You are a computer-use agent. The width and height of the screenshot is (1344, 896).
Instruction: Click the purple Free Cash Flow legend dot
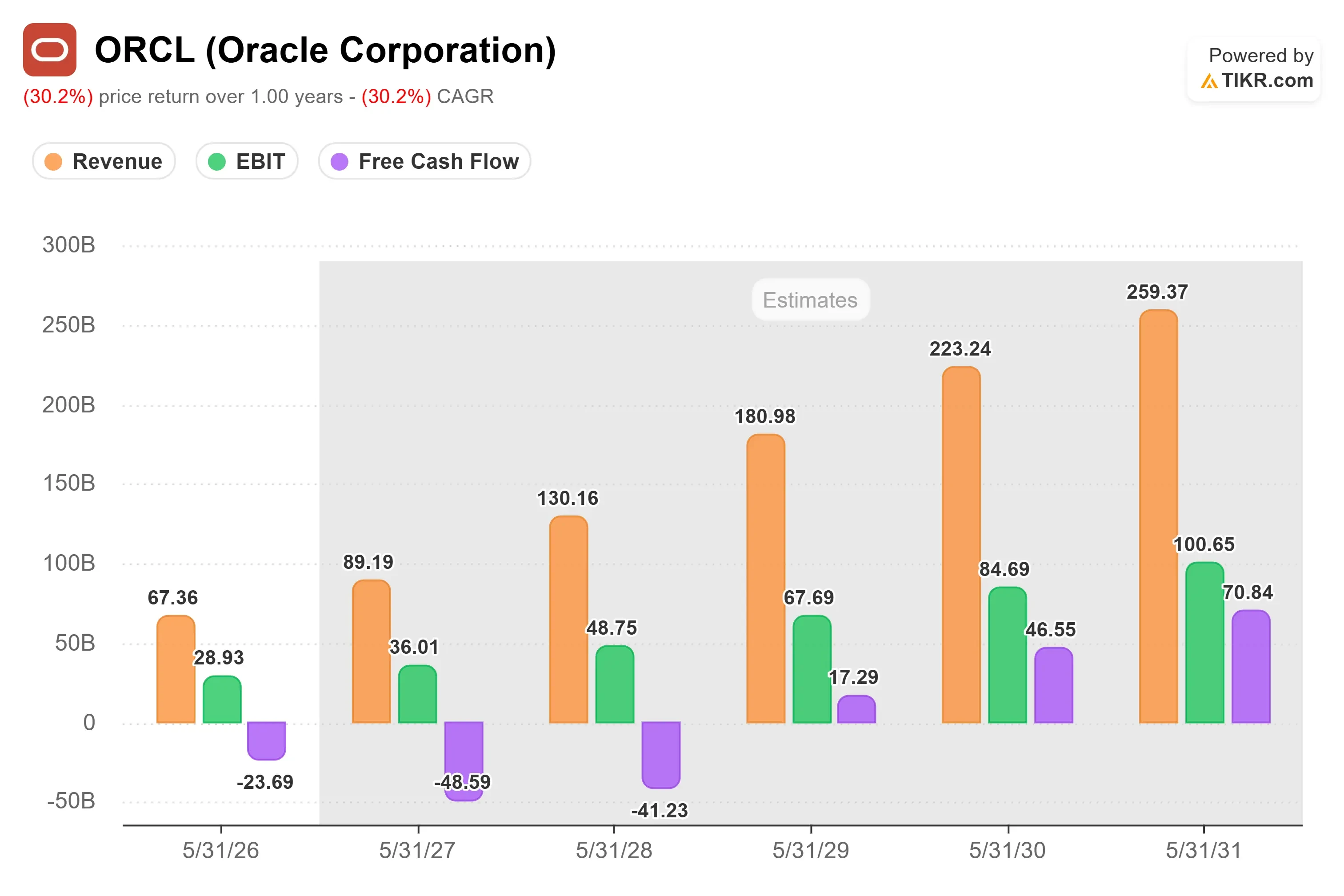click(340, 162)
